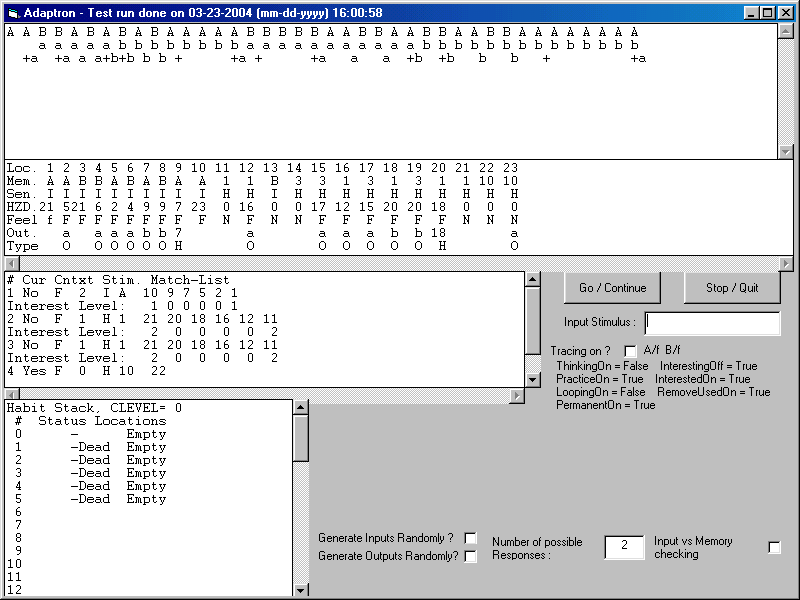The image size is (800, 600).
Task: Click '# Cur Cntxt Stim. Match-List' header
Action: coord(118,280)
